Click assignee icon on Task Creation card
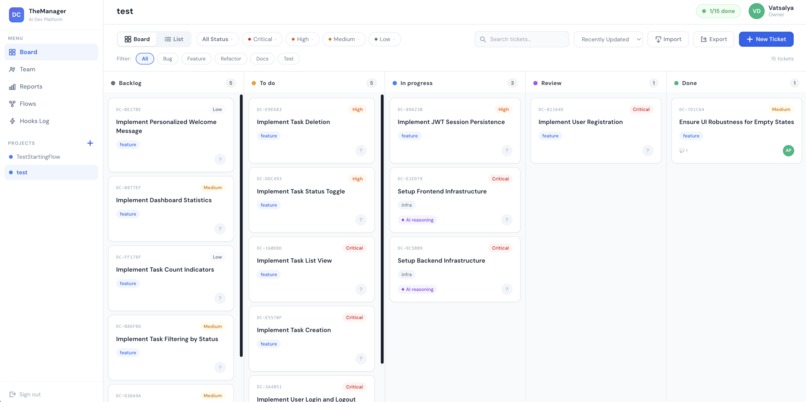The width and height of the screenshot is (806, 402). coord(361,359)
